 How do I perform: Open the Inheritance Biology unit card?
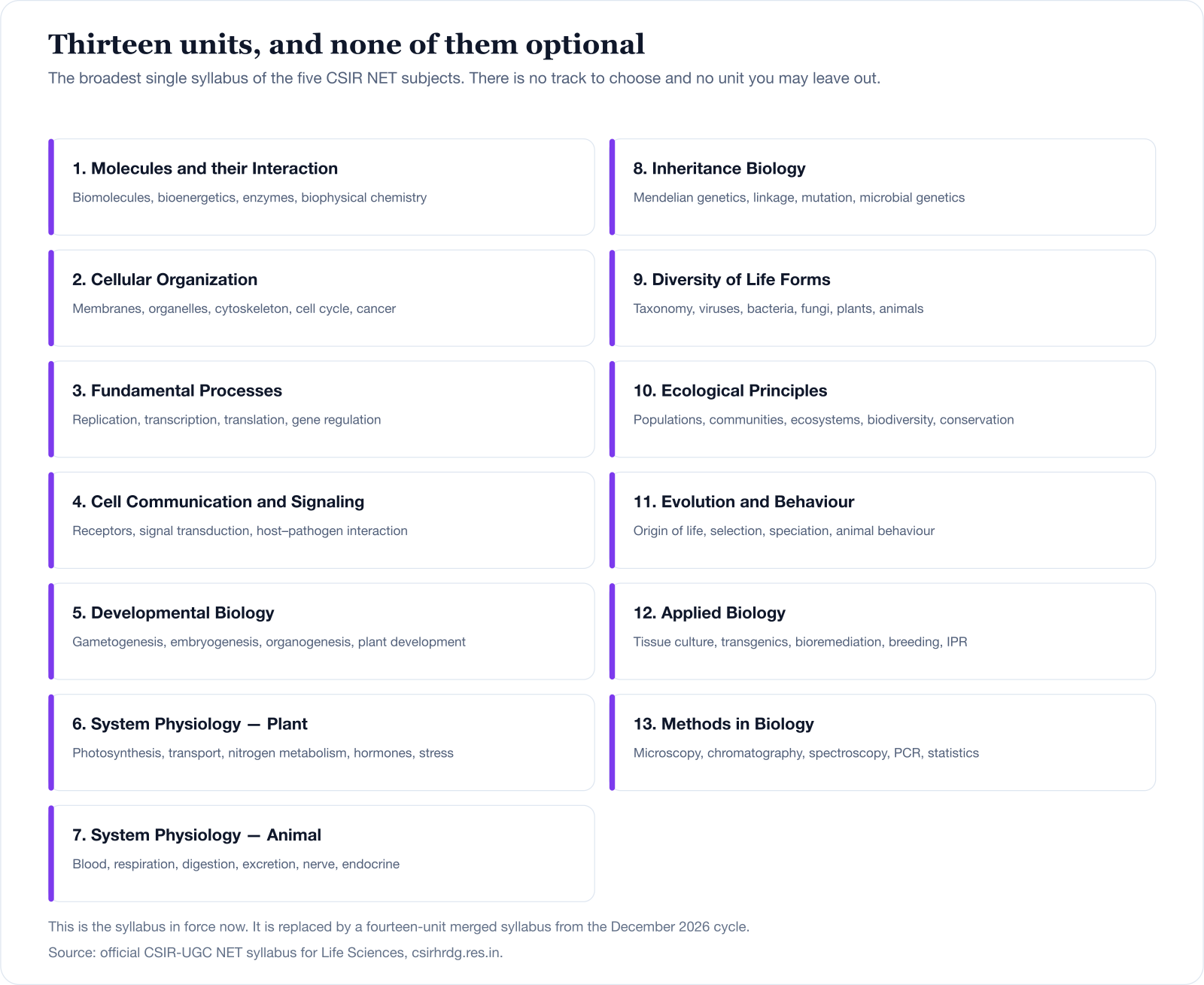tap(882, 187)
